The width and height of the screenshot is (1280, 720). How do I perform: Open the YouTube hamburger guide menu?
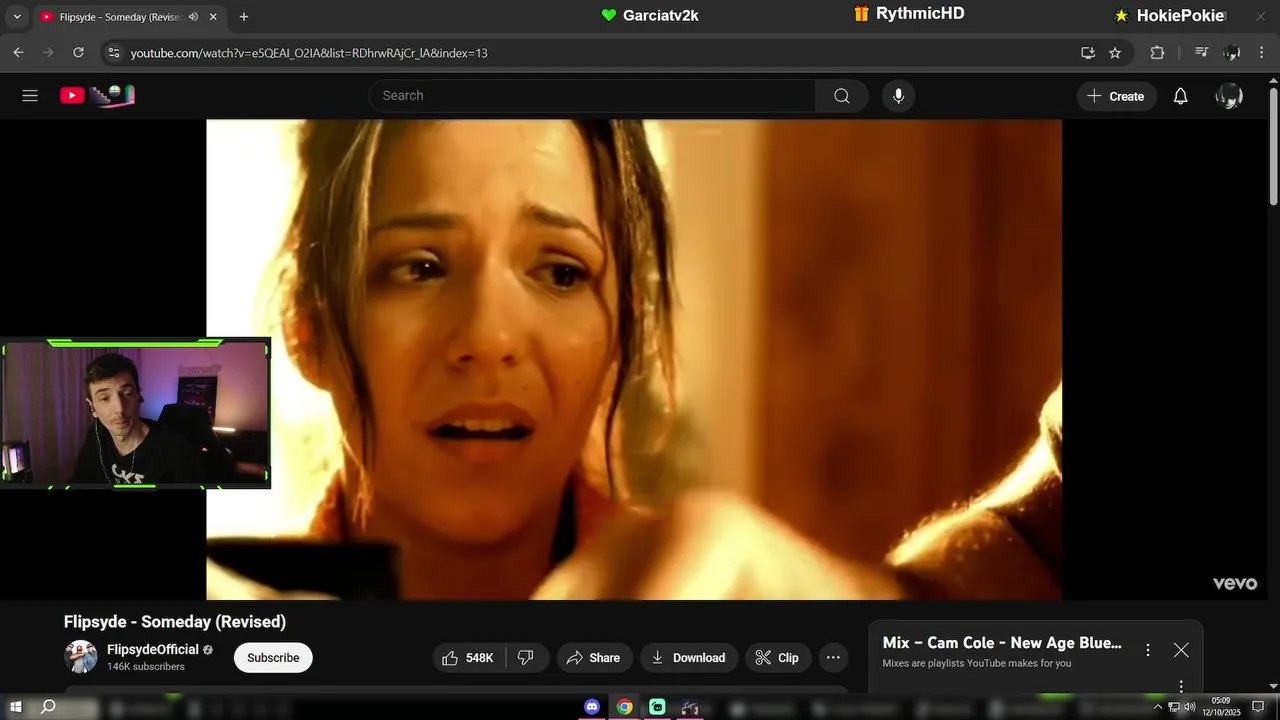pyautogui.click(x=30, y=96)
